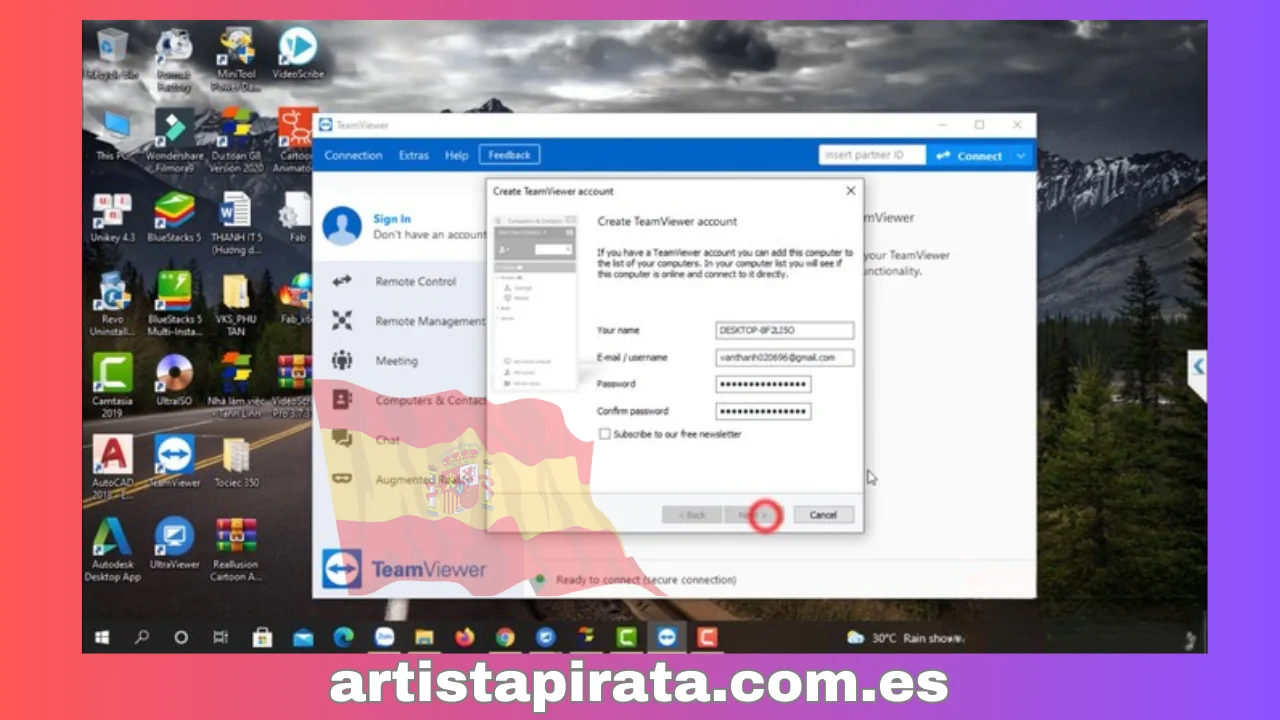The image size is (1280, 720).
Task: Open the Extras menu
Action: [x=414, y=155]
